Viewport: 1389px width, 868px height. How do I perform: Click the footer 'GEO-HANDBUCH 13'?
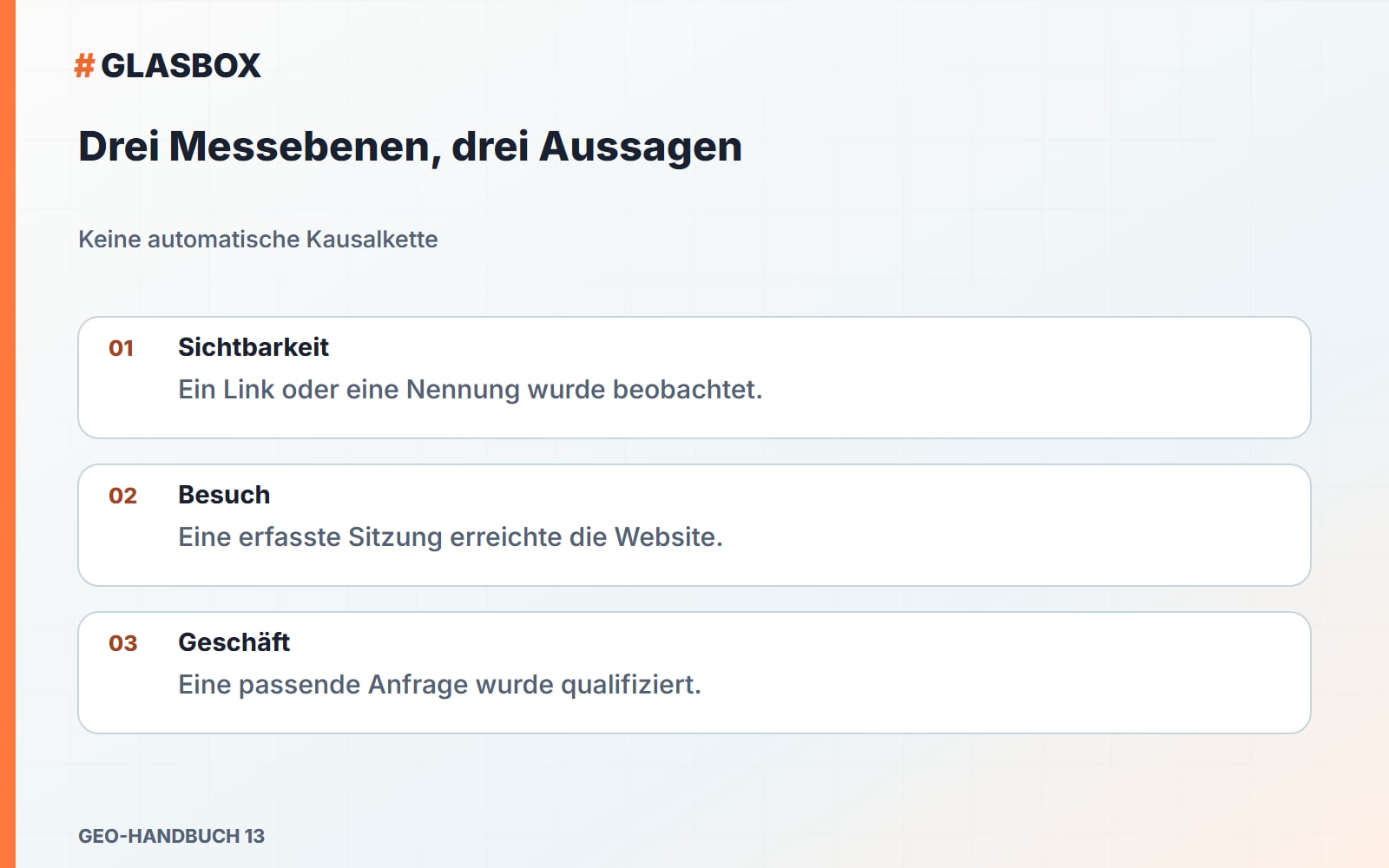tap(171, 836)
